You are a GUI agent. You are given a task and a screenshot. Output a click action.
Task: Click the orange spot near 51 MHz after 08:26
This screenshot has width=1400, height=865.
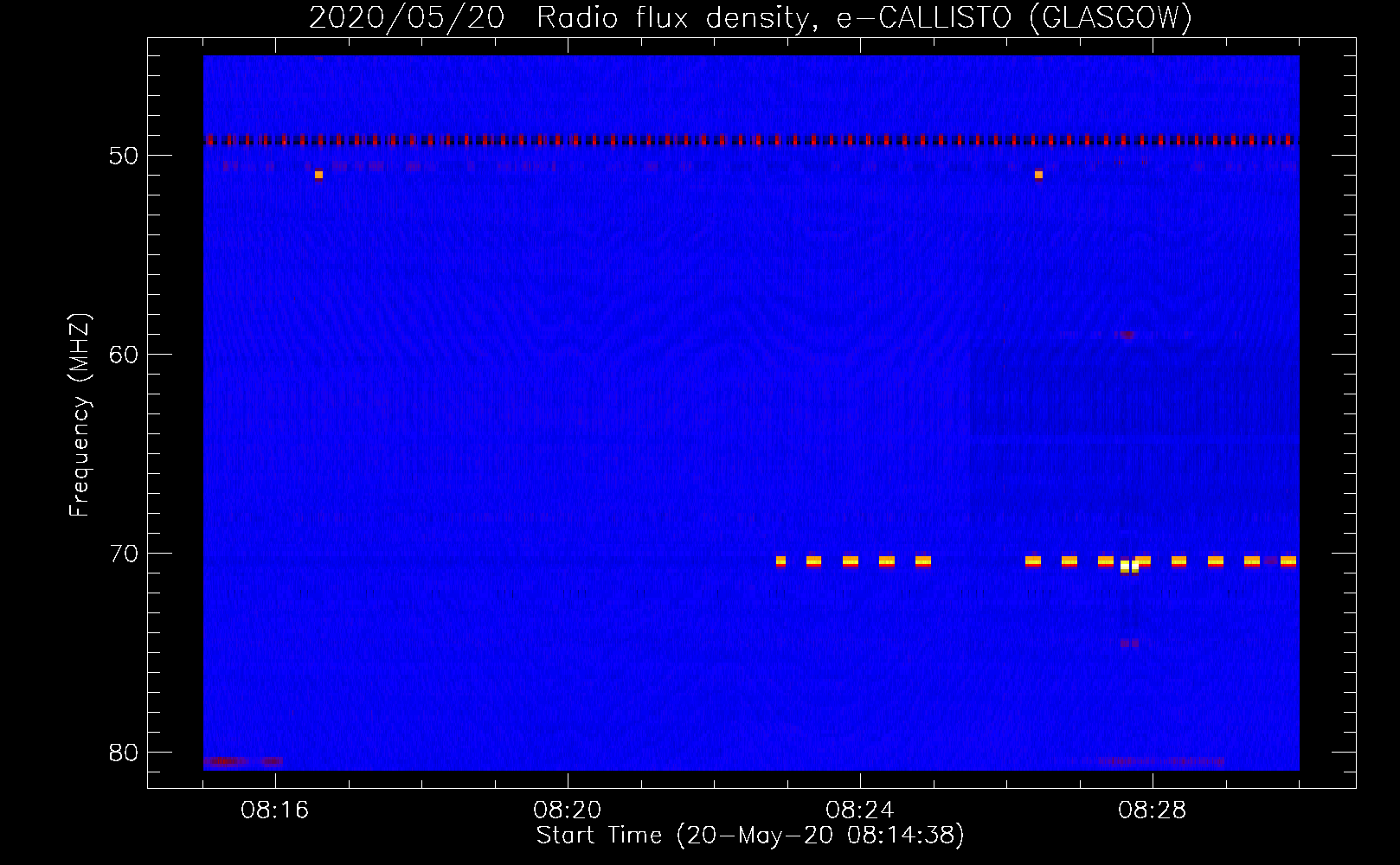point(1038,175)
